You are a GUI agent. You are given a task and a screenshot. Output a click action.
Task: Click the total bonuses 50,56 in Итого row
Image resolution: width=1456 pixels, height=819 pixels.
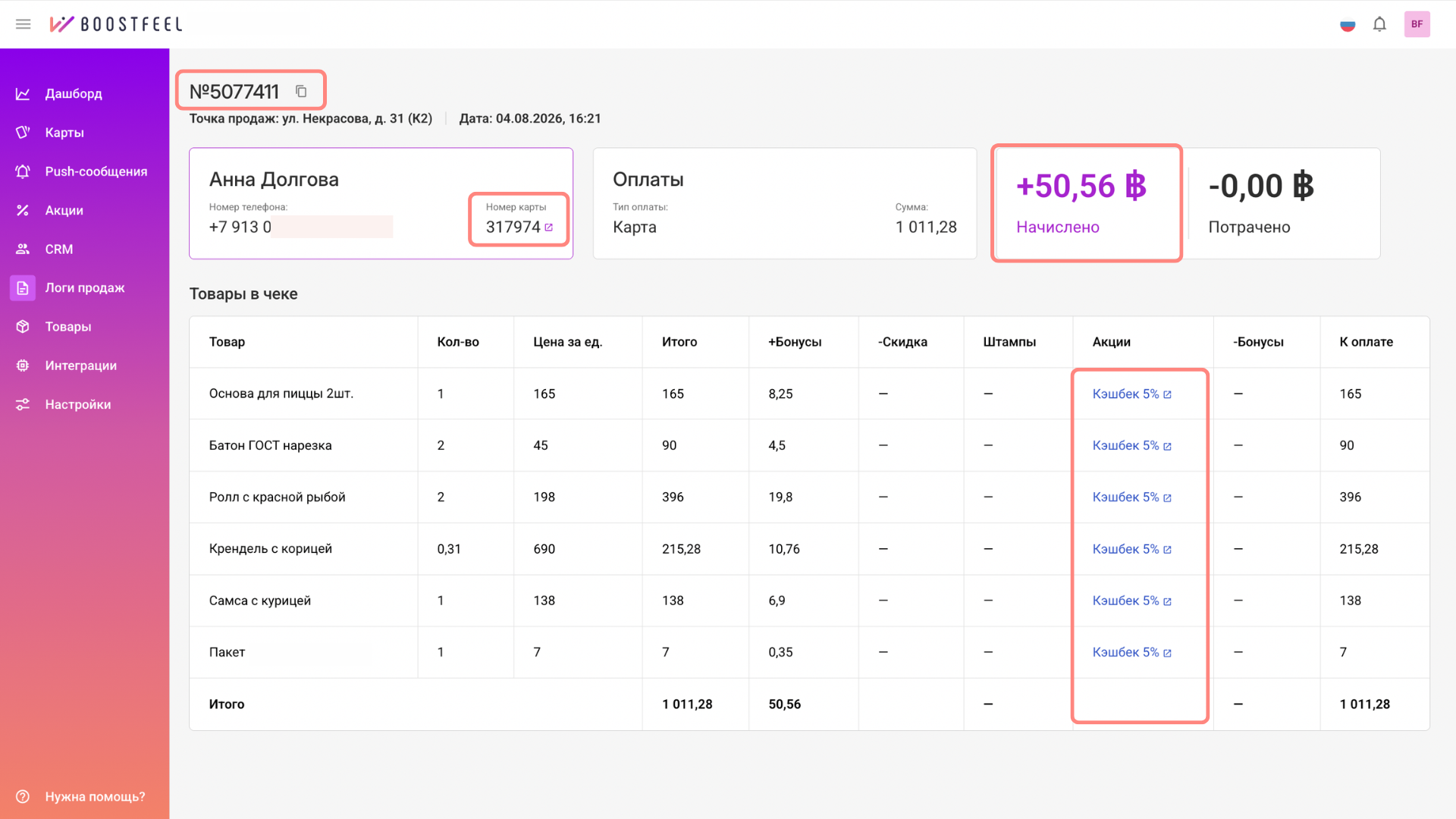[784, 704]
